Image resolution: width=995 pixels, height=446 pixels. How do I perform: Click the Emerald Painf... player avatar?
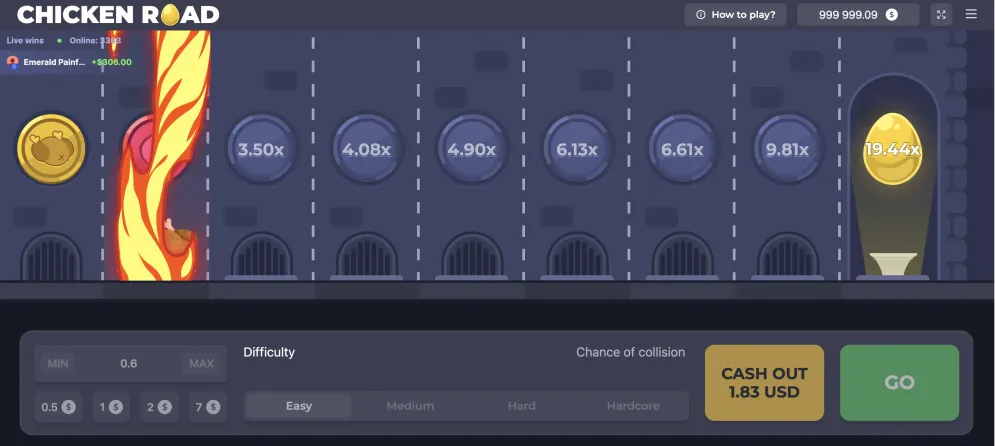[x=12, y=62]
